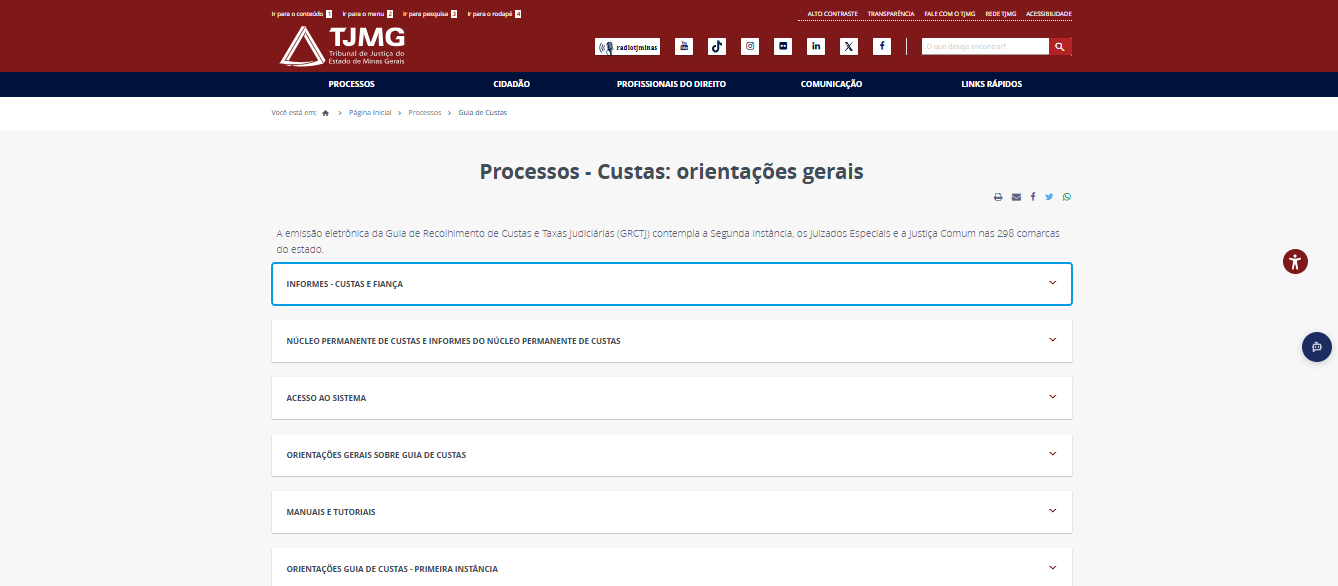This screenshot has height=586, width=1338.
Task: Share page on WhatsApp below the title
Action: tap(1067, 197)
